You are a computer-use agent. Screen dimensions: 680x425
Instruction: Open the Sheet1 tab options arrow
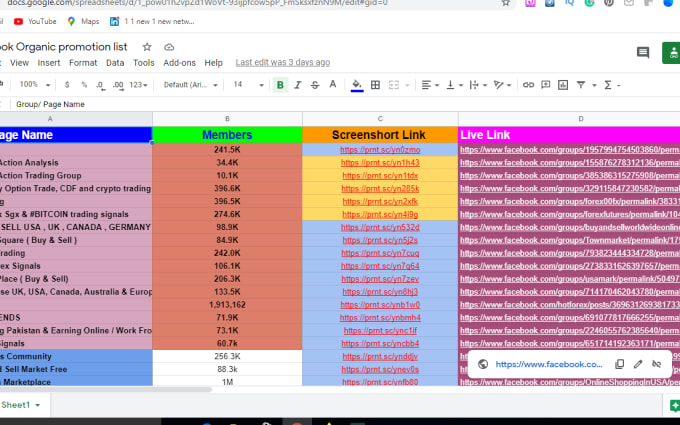(38, 405)
